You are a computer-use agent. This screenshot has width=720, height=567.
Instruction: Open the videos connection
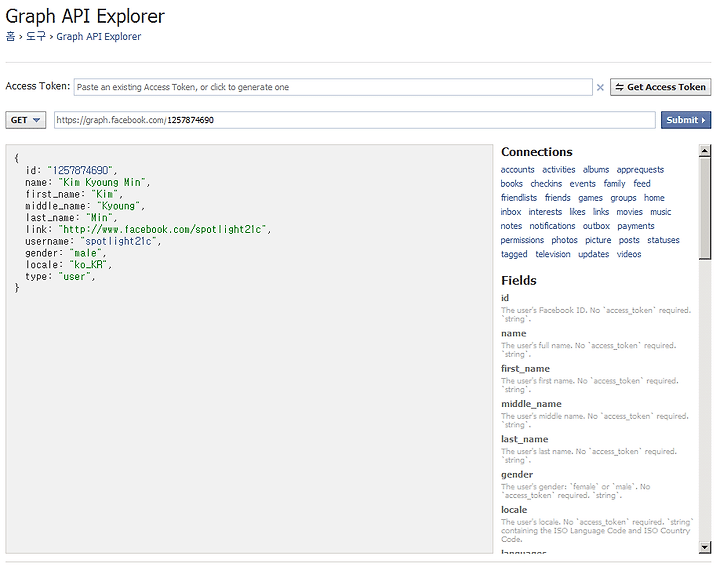tap(629, 254)
